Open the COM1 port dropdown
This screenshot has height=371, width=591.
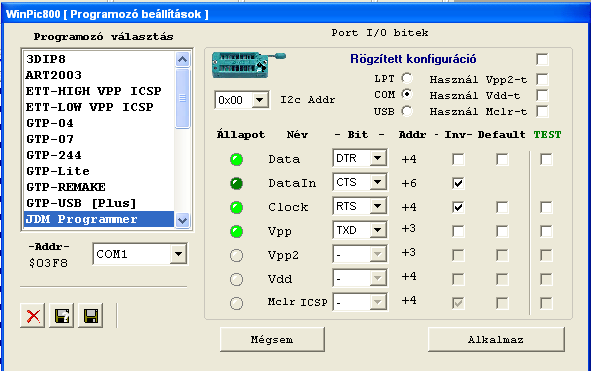178,254
